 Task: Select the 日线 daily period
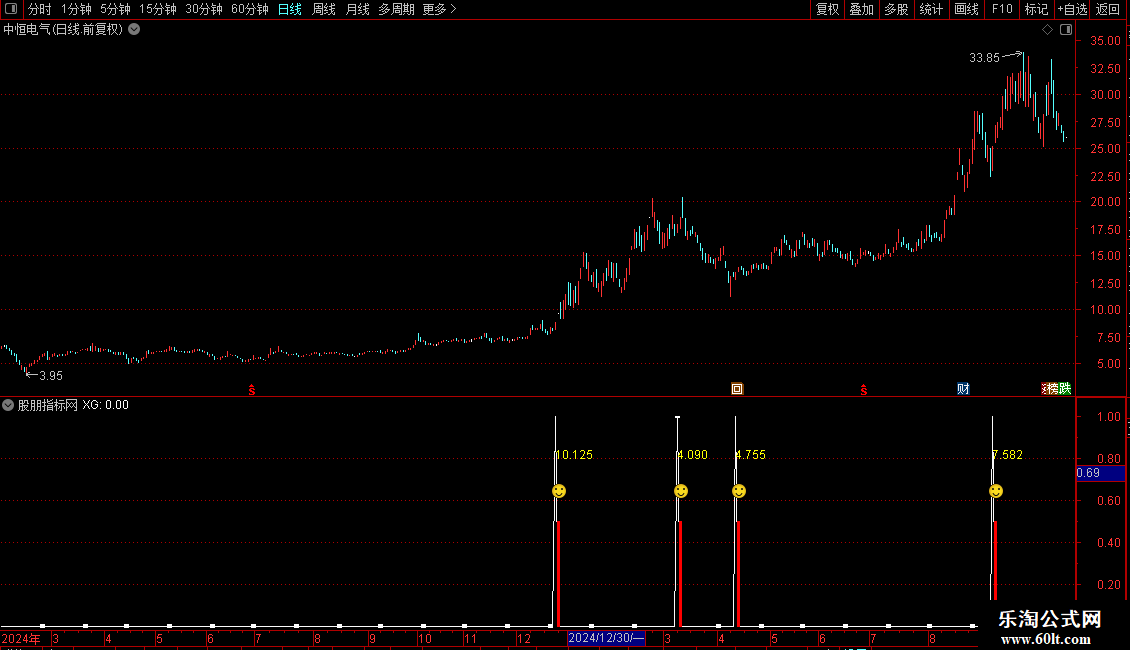tap(290, 9)
